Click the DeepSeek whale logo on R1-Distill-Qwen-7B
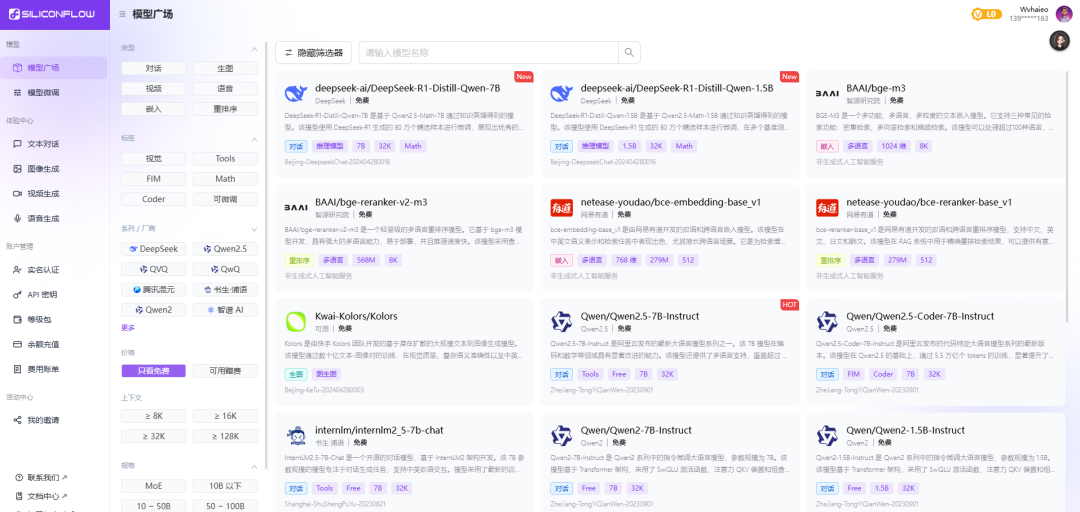Image resolution: width=1080 pixels, height=512 pixels. point(295,94)
